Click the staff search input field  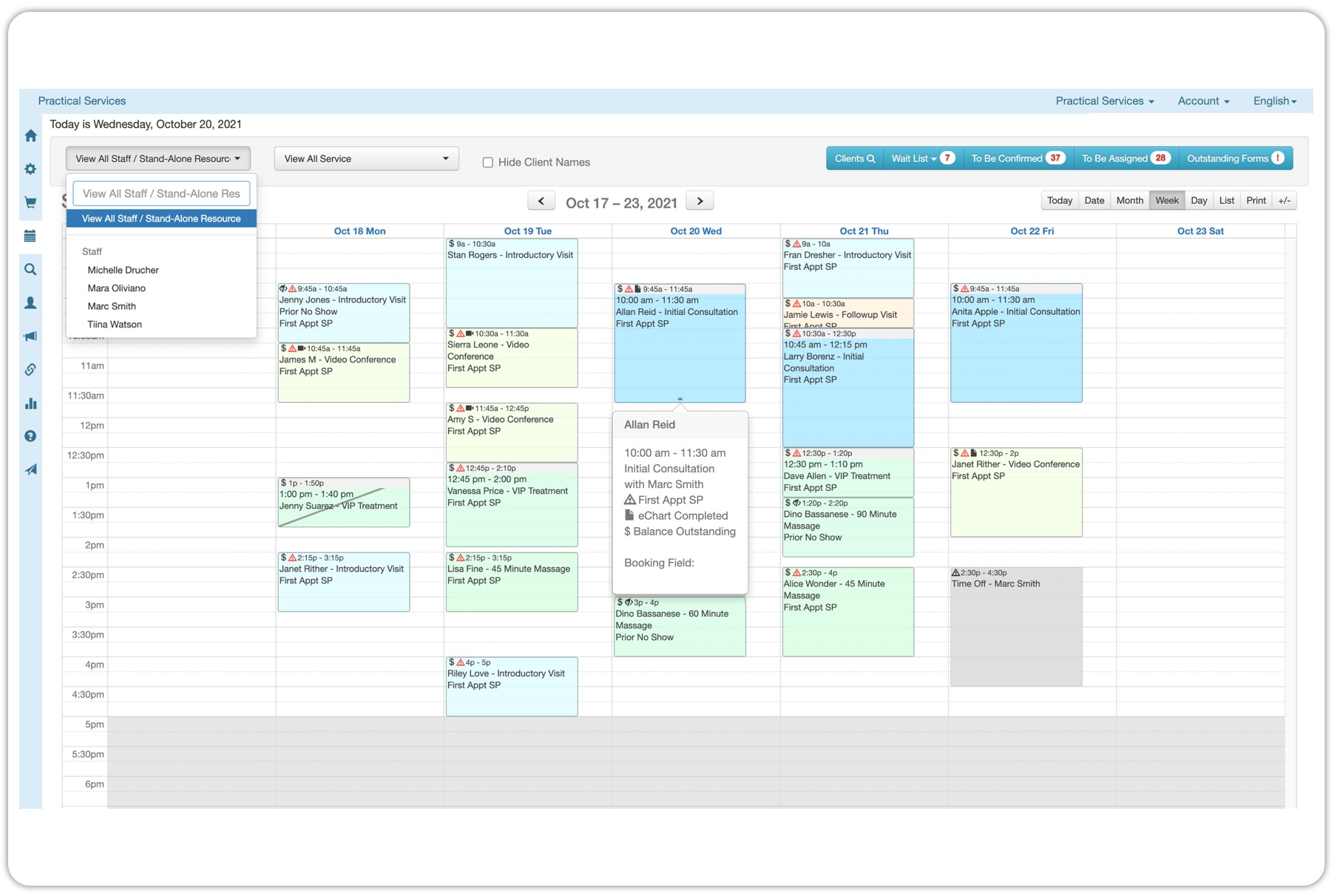coord(161,194)
